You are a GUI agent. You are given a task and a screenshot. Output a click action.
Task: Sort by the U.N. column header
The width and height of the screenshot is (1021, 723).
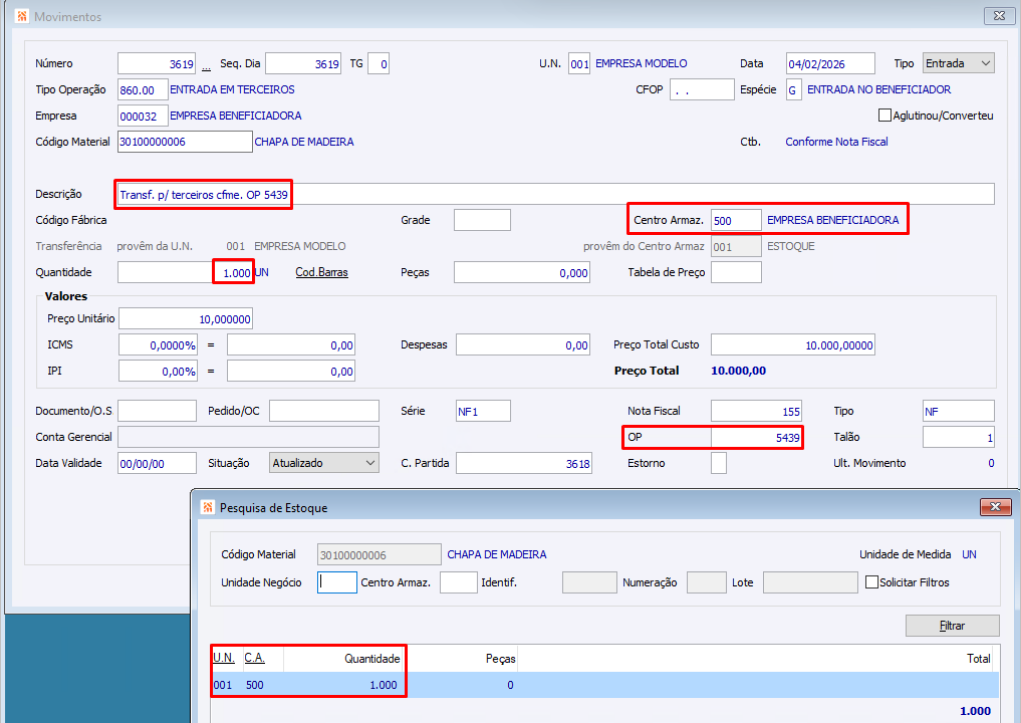click(x=223, y=658)
